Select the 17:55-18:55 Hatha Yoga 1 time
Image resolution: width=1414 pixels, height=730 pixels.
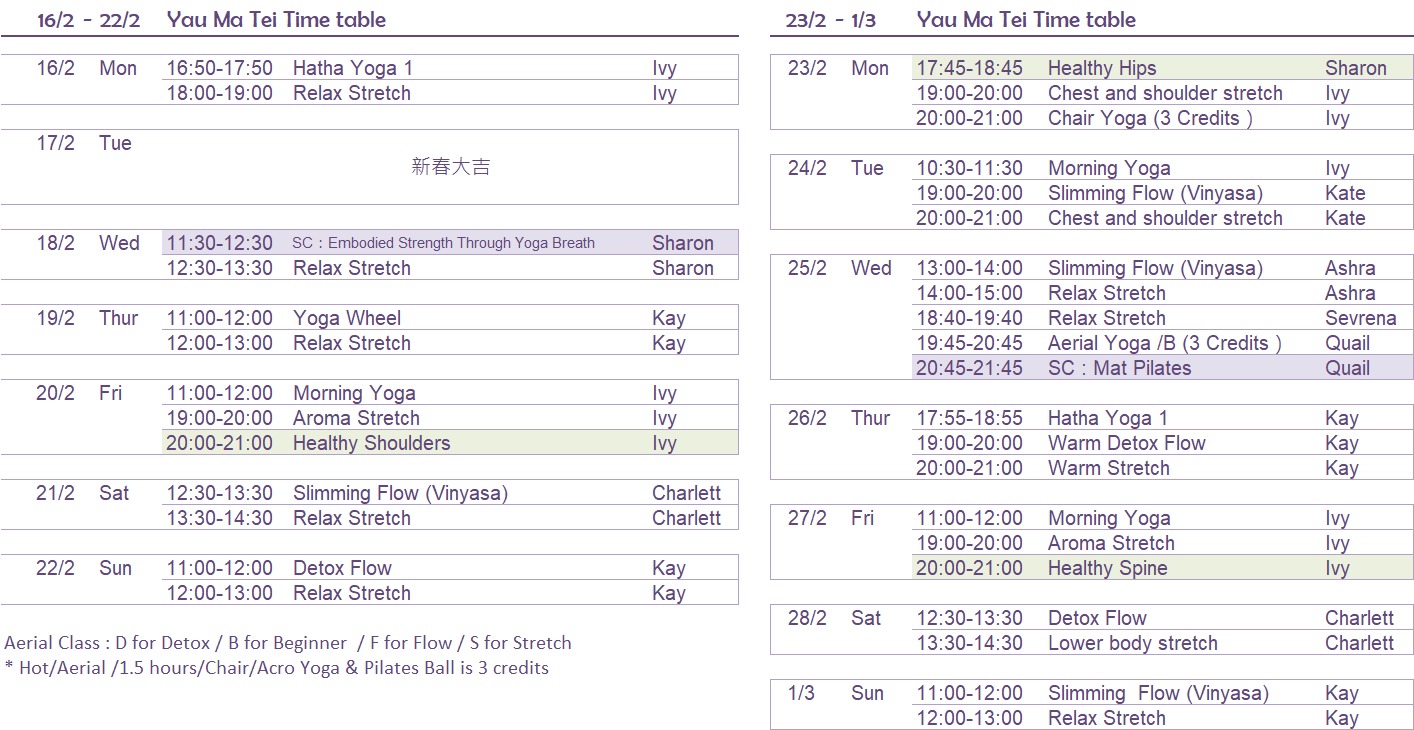click(x=969, y=418)
